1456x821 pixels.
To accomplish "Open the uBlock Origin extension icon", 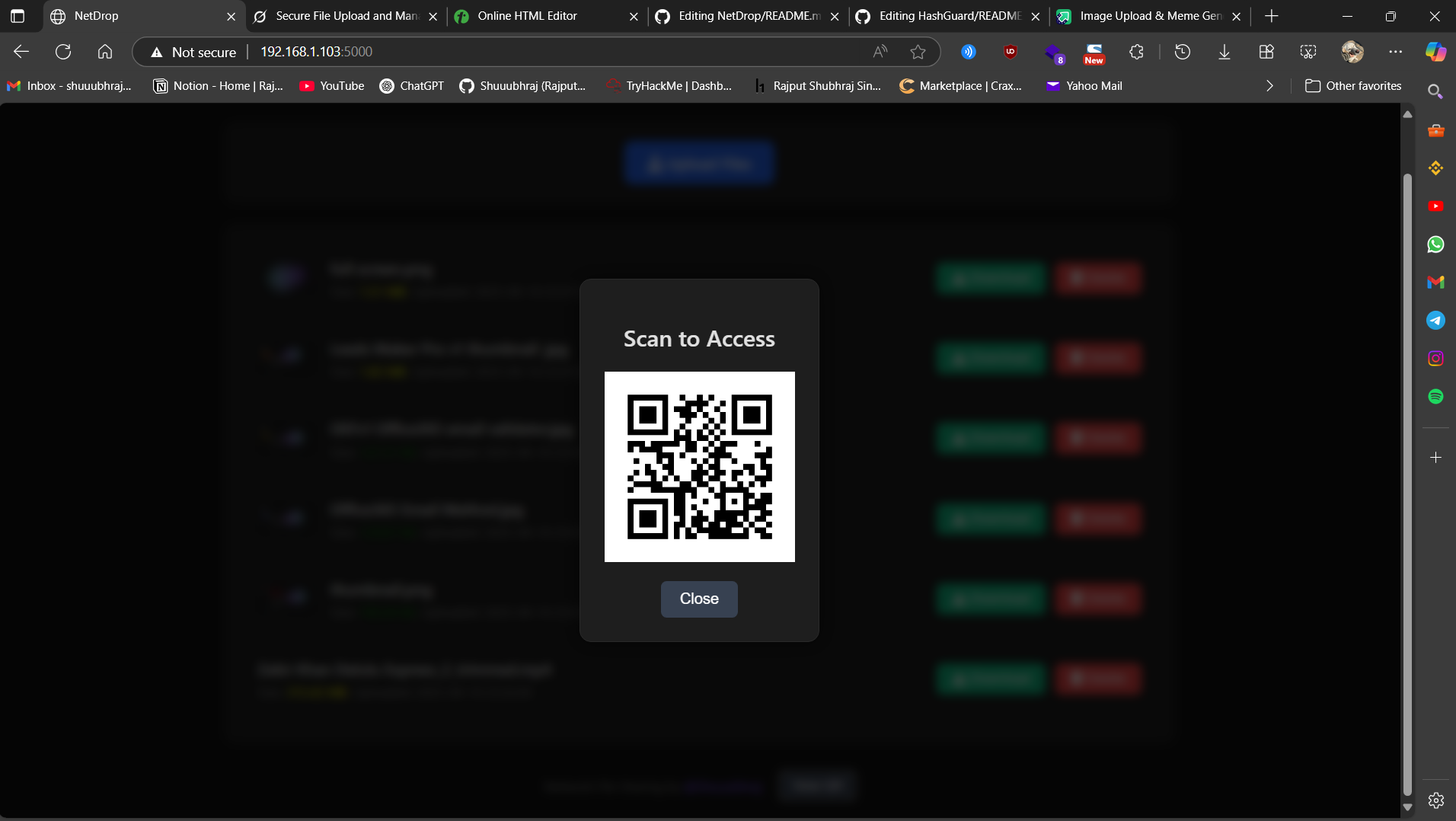I will pyautogui.click(x=1010, y=51).
